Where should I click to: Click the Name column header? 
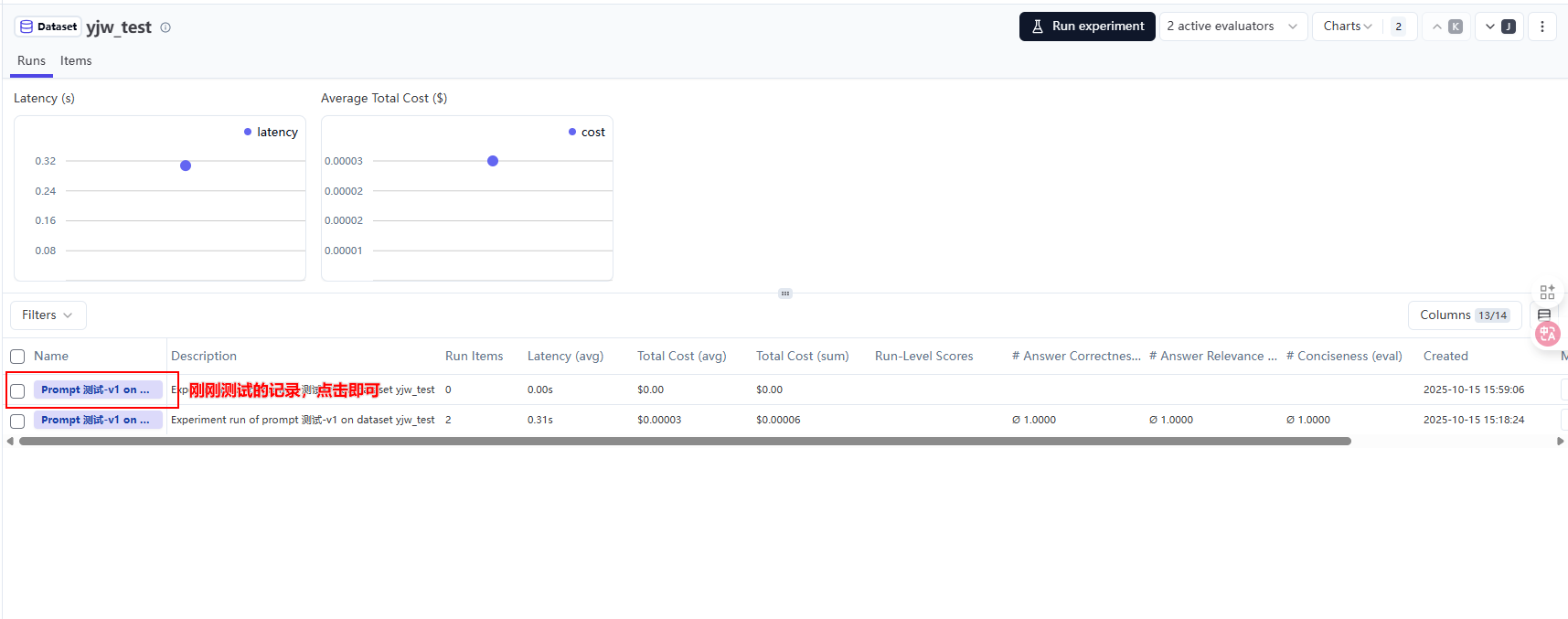(51, 356)
